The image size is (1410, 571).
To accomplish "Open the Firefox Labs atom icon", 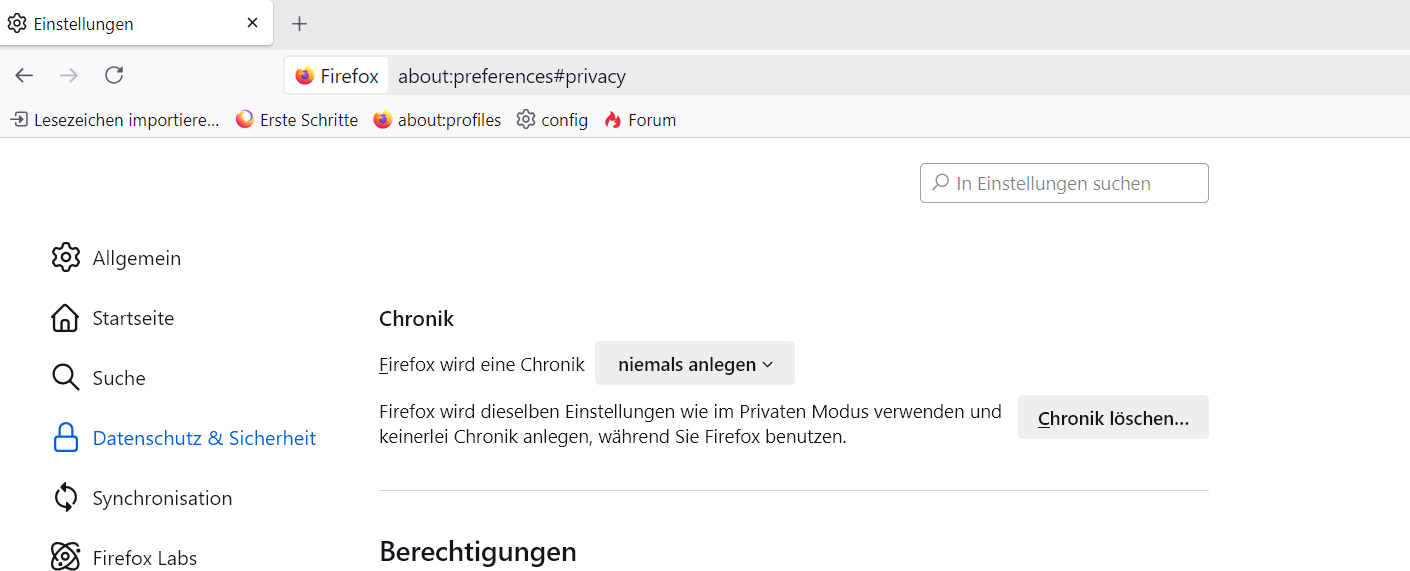I will tap(65, 557).
